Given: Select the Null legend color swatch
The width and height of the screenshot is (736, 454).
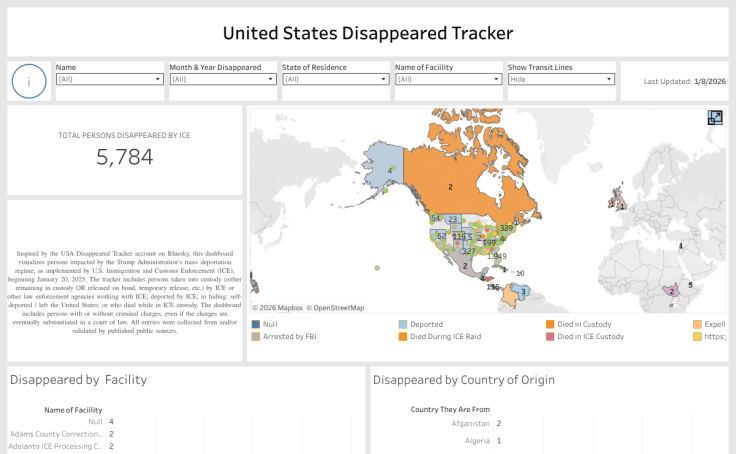Looking at the screenshot, I should (257, 324).
